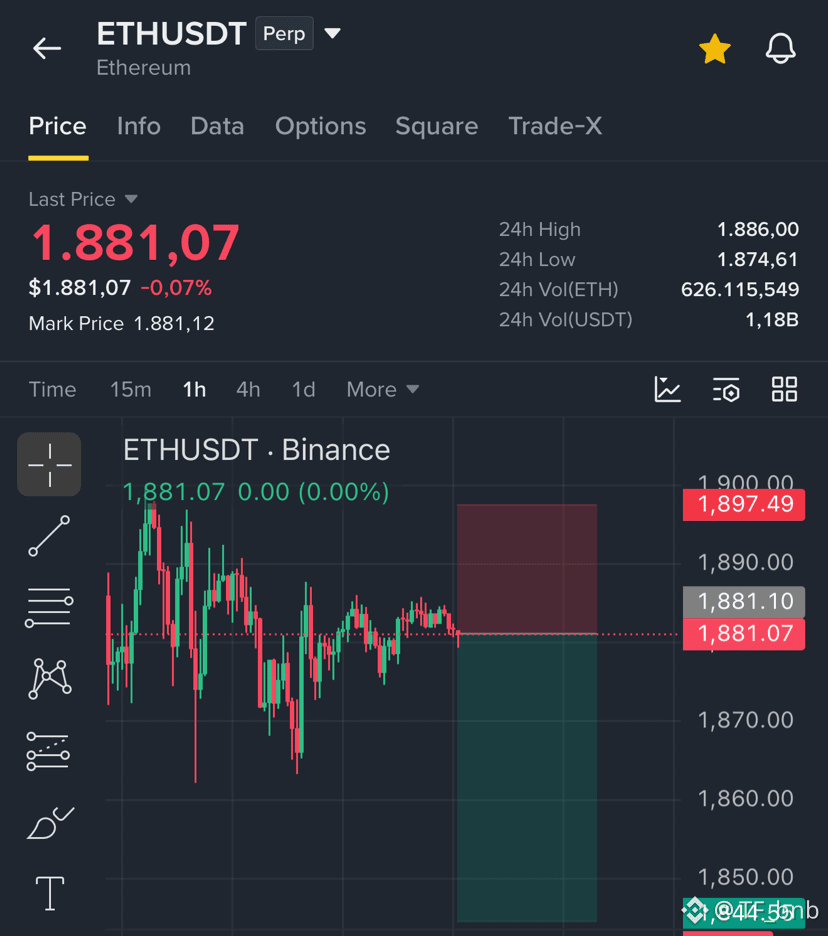Viewport: 828px width, 936px height.
Task: Select the XABCD pattern tool
Action: (50, 679)
